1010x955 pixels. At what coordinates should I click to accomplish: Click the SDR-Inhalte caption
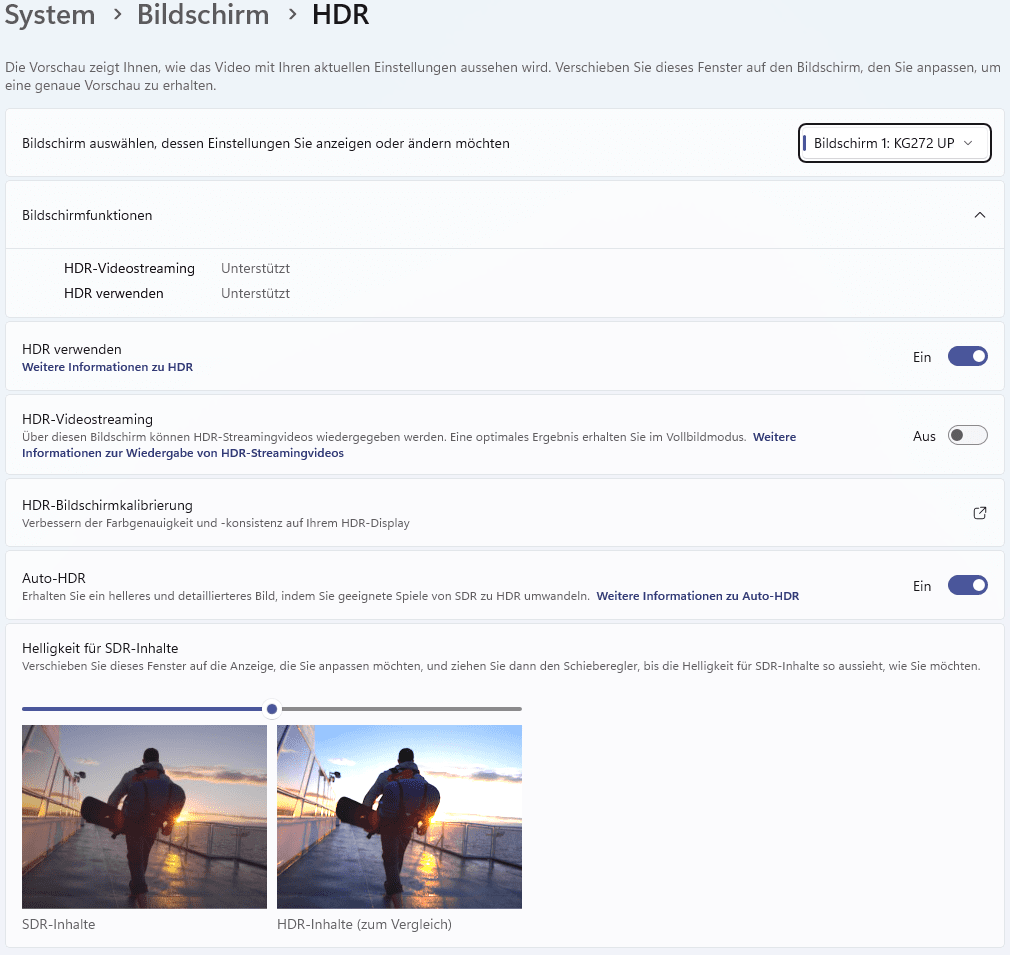click(59, 924)
